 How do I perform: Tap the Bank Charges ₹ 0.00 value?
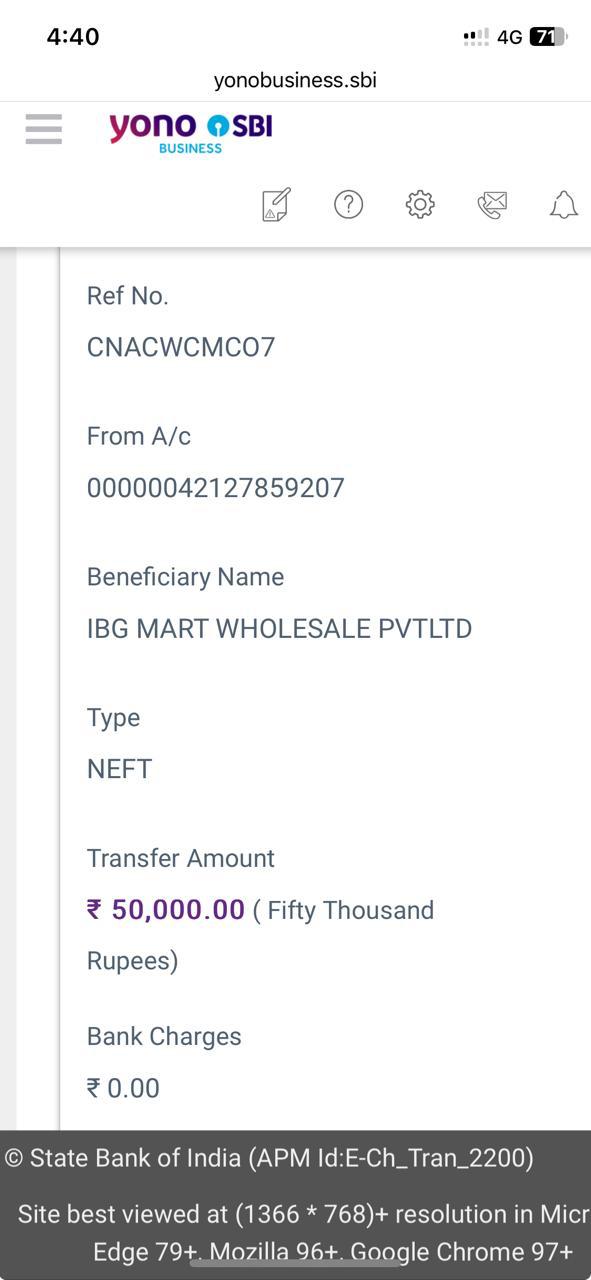pyautogui.click(x=123, y=1088)
